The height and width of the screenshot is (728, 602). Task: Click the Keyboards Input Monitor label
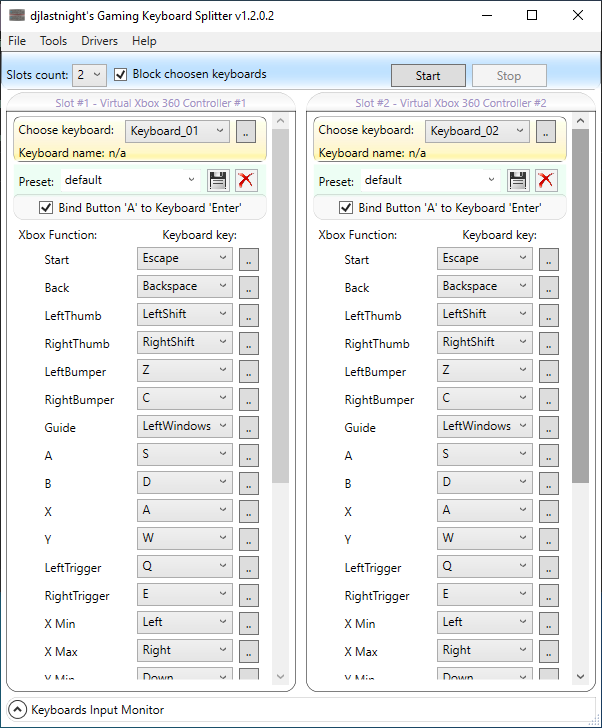(x=97, y=709)
